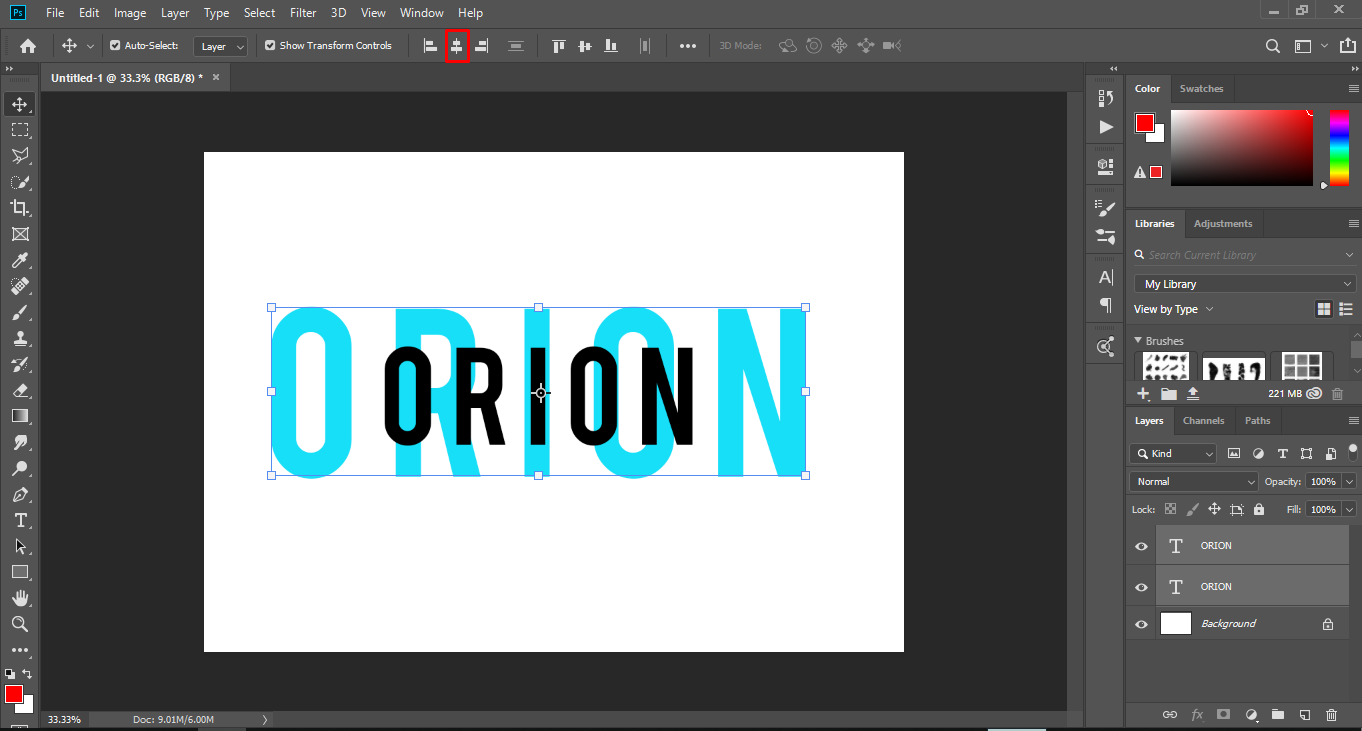1362x731 pixels.
Task: Hide the topmost ORION text layer
Action: point(1141,546)
